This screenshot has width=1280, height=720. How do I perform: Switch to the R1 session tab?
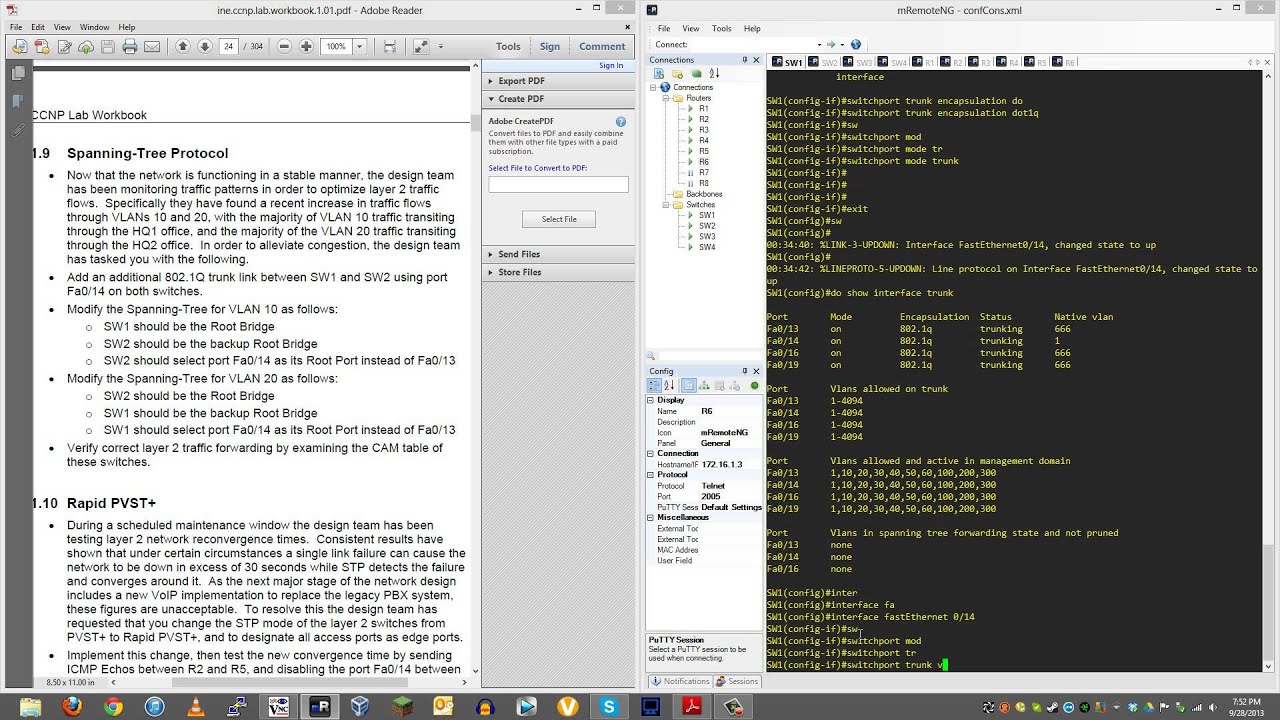tap(924, 62)
